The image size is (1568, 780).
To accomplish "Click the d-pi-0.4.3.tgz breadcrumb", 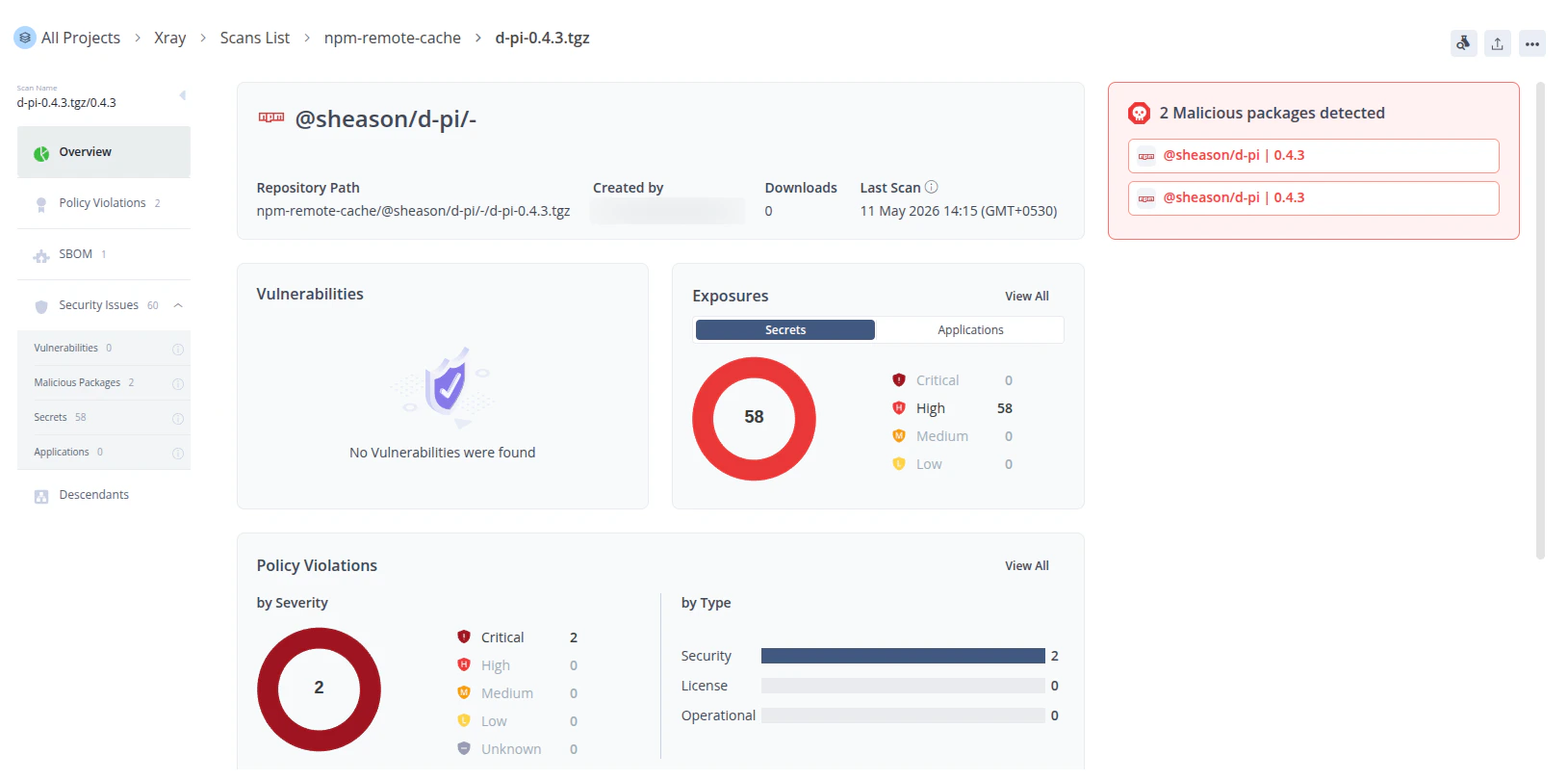I will (x=543, y=38).
